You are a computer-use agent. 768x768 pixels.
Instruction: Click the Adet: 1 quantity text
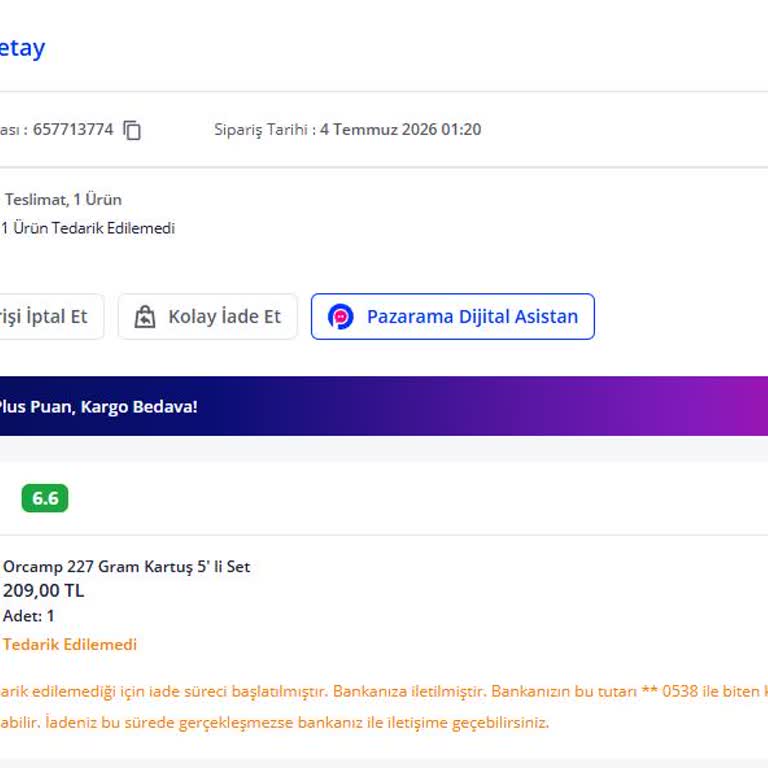tap(28, 616)
